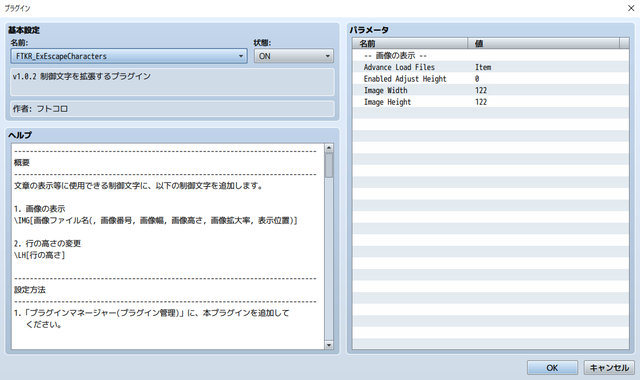Click the 122 value of Image Height
This screenshot has height=380, width=640.
point(481,102)
